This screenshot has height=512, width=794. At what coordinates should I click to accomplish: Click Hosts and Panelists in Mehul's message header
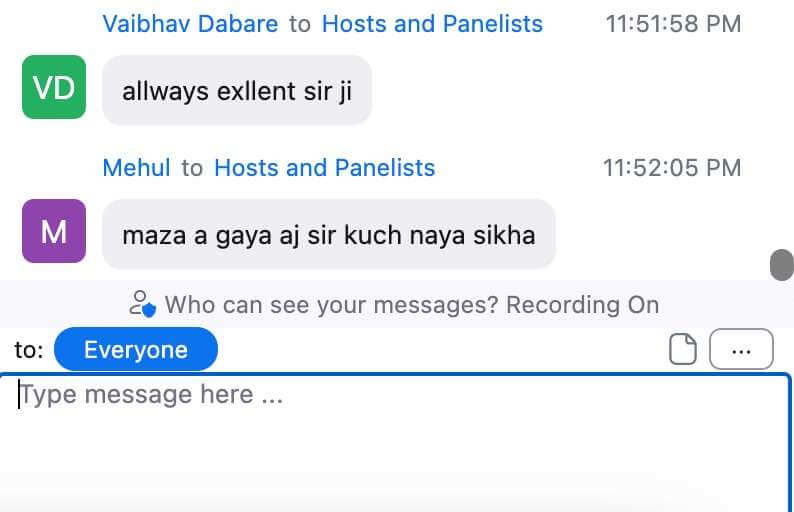pyautogui.click(x=325, y=168)
